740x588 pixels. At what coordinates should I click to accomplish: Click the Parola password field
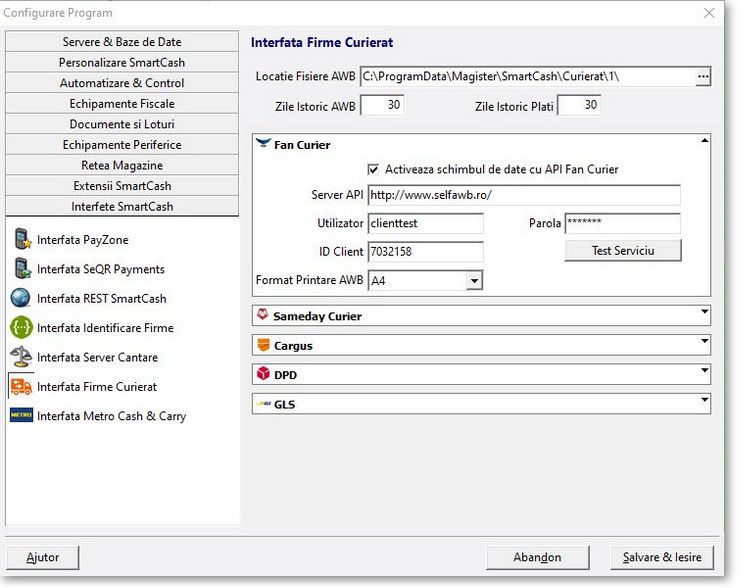coord(622,223)
